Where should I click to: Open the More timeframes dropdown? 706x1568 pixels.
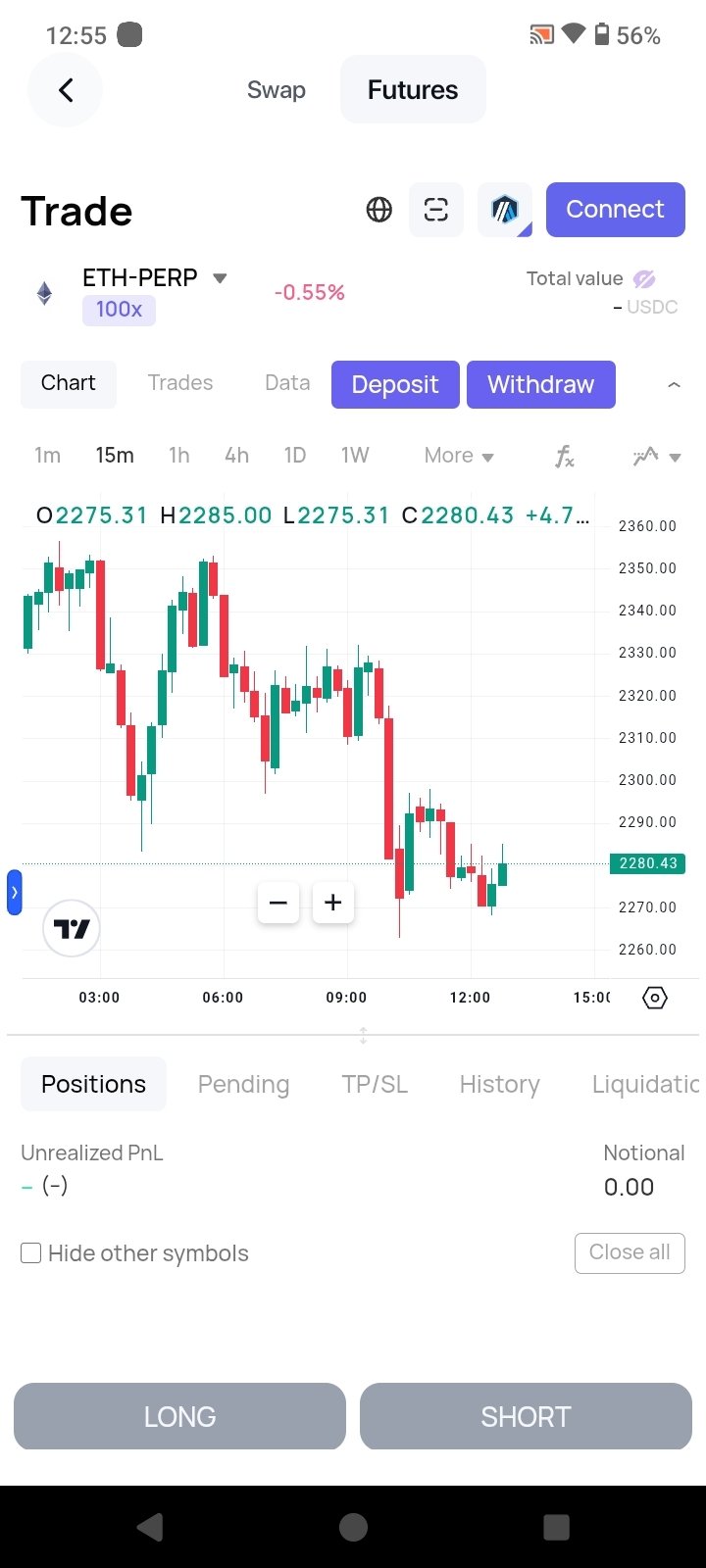click(459, 456)
